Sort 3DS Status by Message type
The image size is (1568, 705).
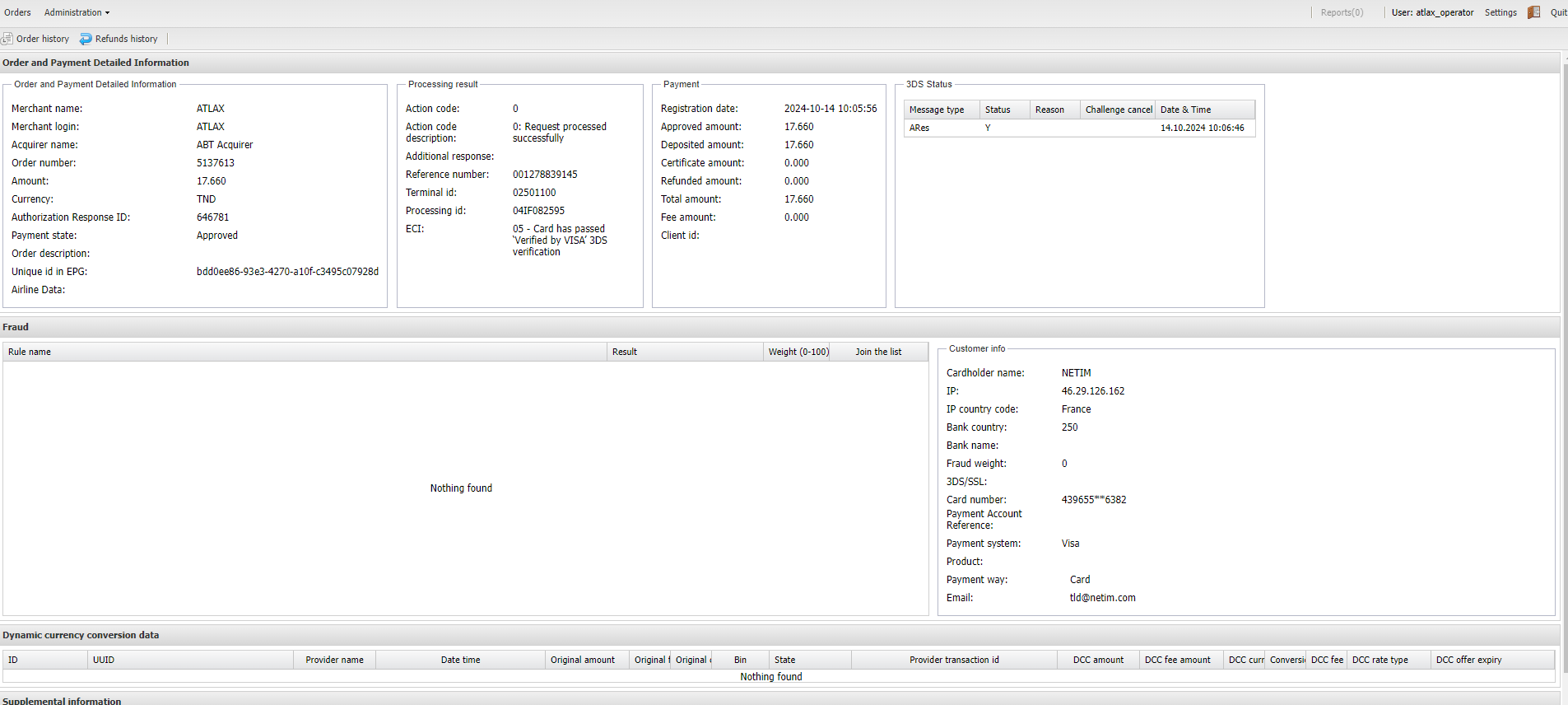(x=936, y=110)
